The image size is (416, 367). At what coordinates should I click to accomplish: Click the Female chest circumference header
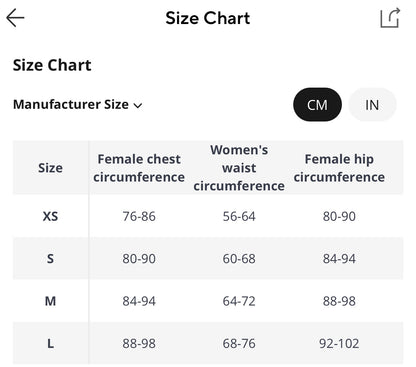[139, 168]
